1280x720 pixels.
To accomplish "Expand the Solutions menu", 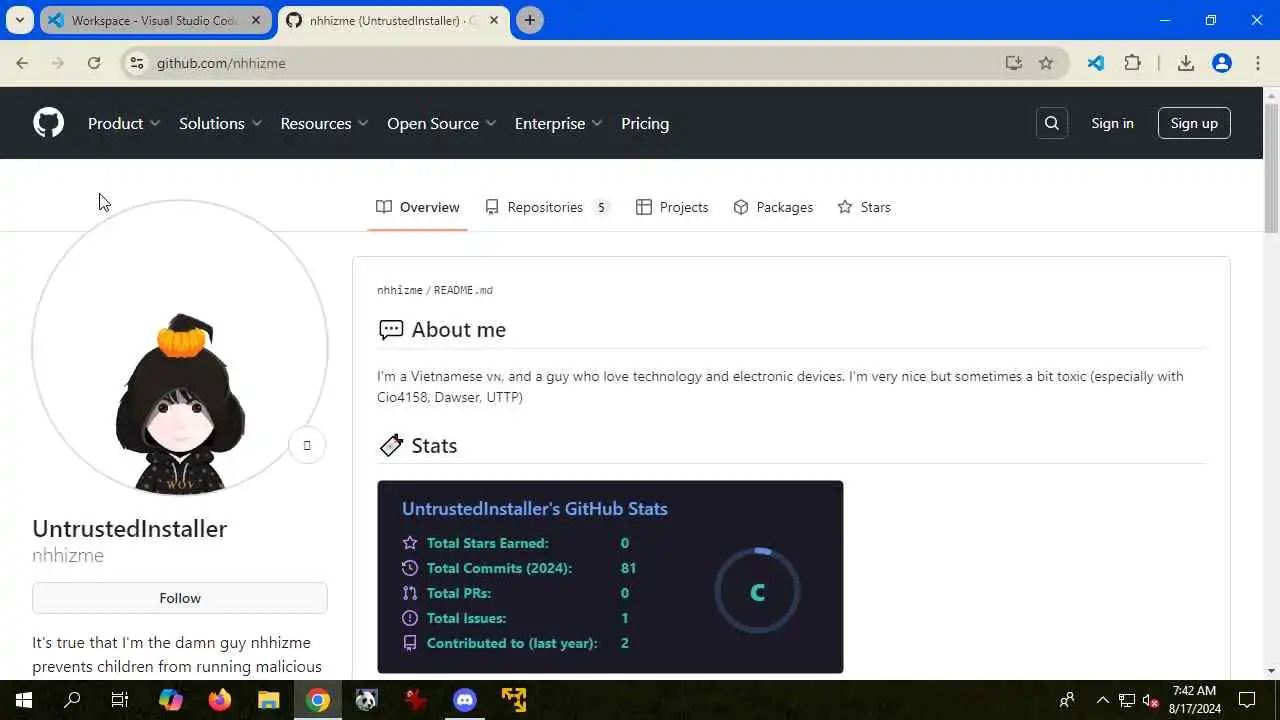I will click(x=220, y=123).
